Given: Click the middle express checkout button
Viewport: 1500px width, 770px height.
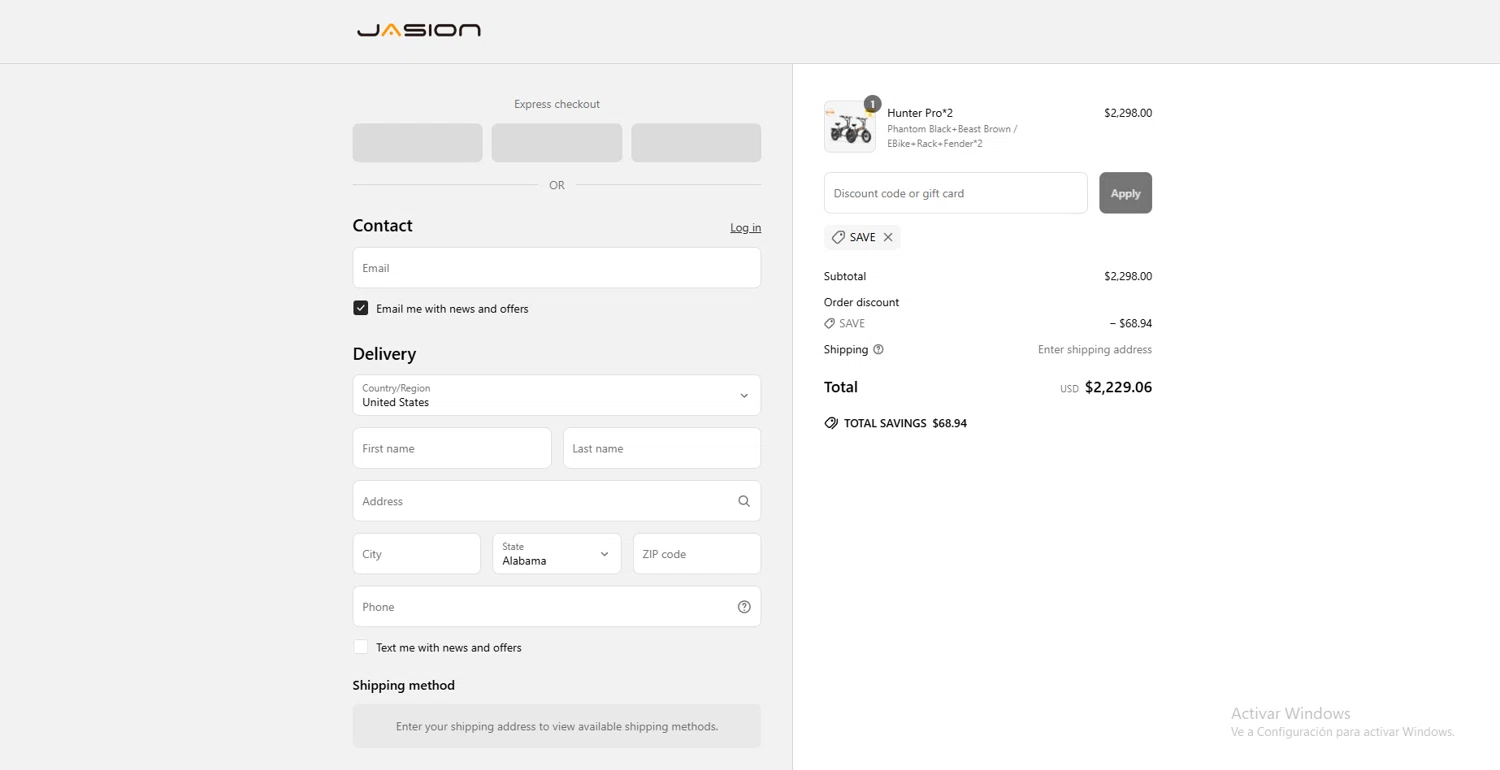Looking at the screenshot, I should pyautogui.click(x=557, y=143).
